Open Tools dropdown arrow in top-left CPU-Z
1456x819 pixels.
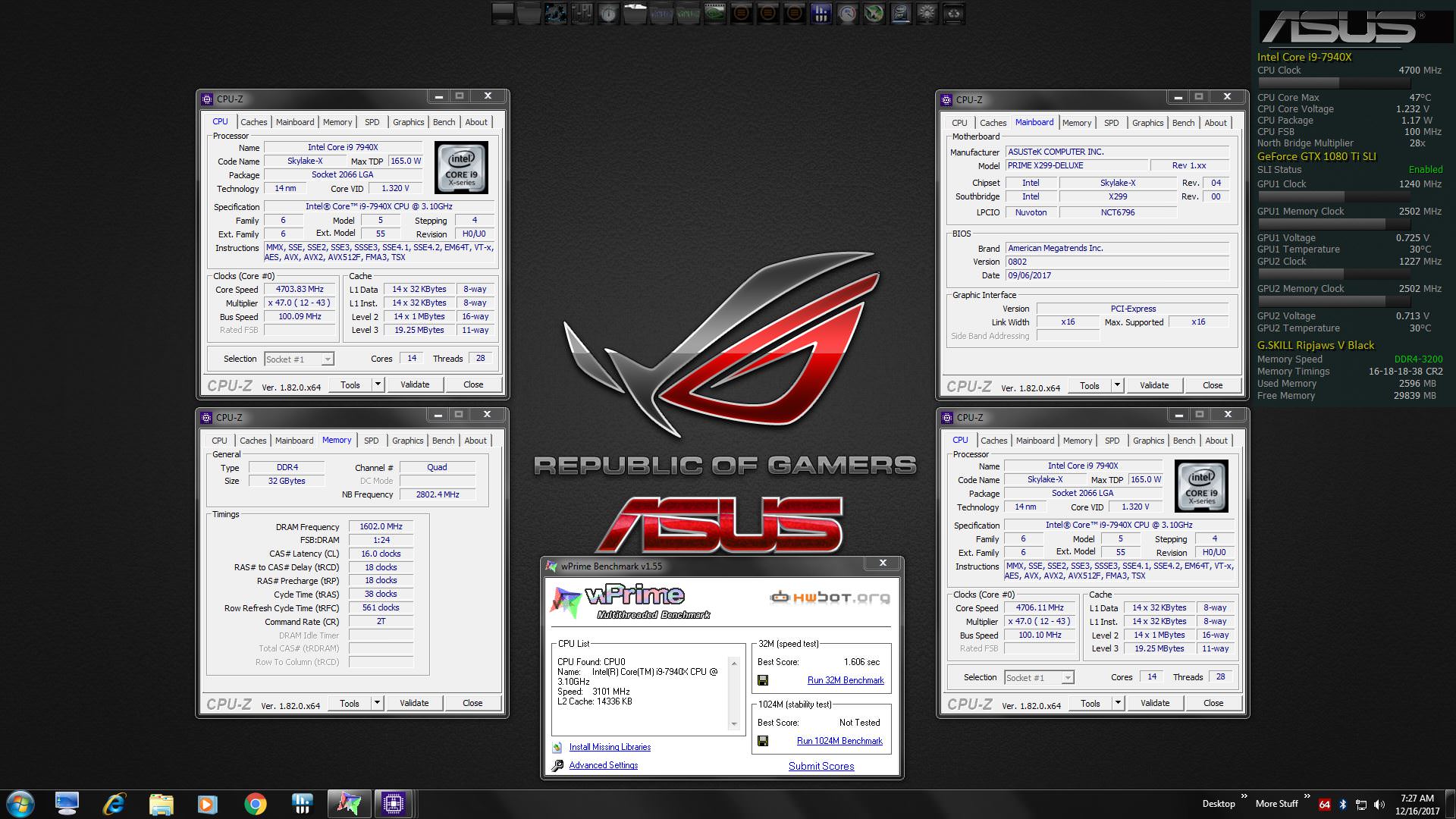378,384
